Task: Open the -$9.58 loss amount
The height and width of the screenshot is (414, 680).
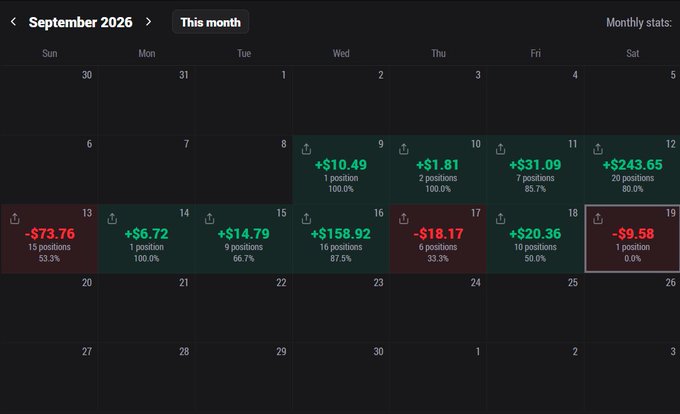Action: click(x=633, y=234)
